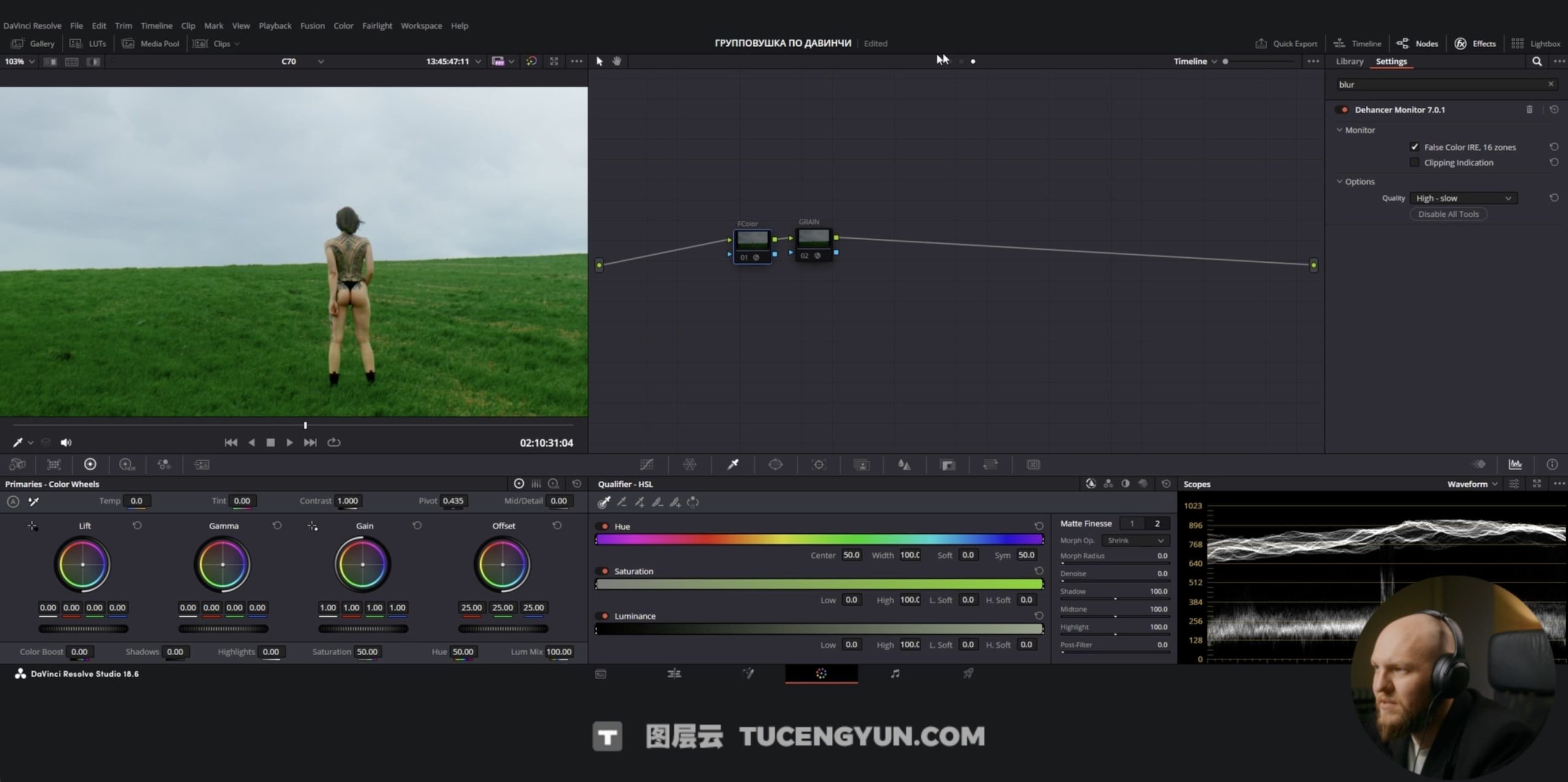Screen dimensions: 1568x782
Task: Click the Loop playback icon
Action: point(334,442)
